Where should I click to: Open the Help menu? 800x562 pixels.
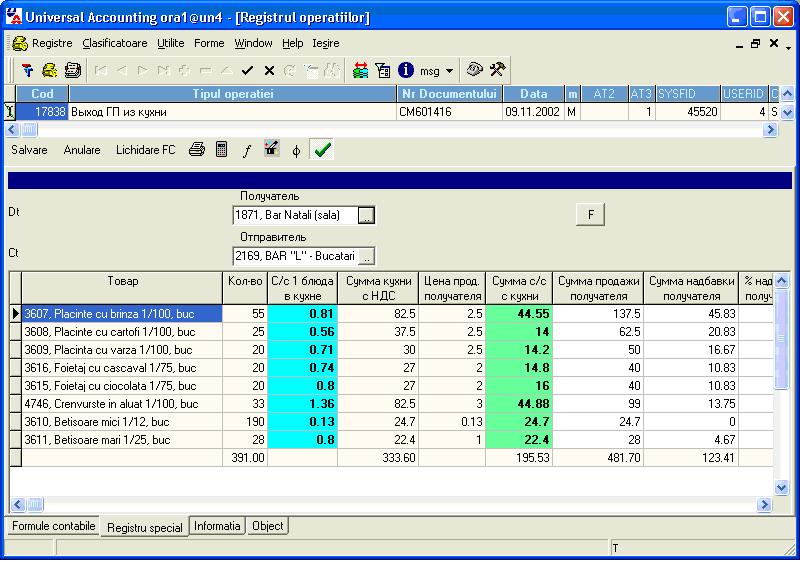point(292,43)
